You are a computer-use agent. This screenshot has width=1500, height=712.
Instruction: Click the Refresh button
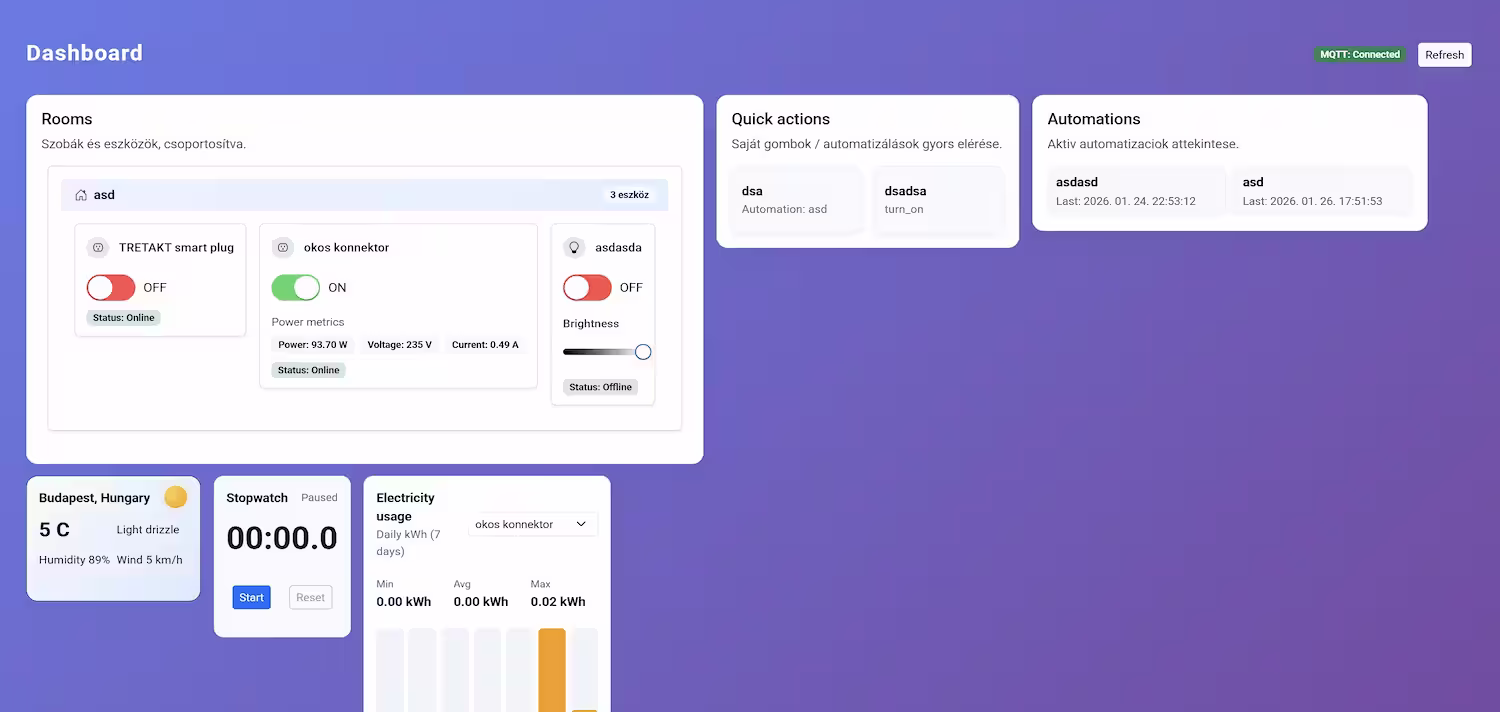pyautogui.click(x=1444, y=54)
